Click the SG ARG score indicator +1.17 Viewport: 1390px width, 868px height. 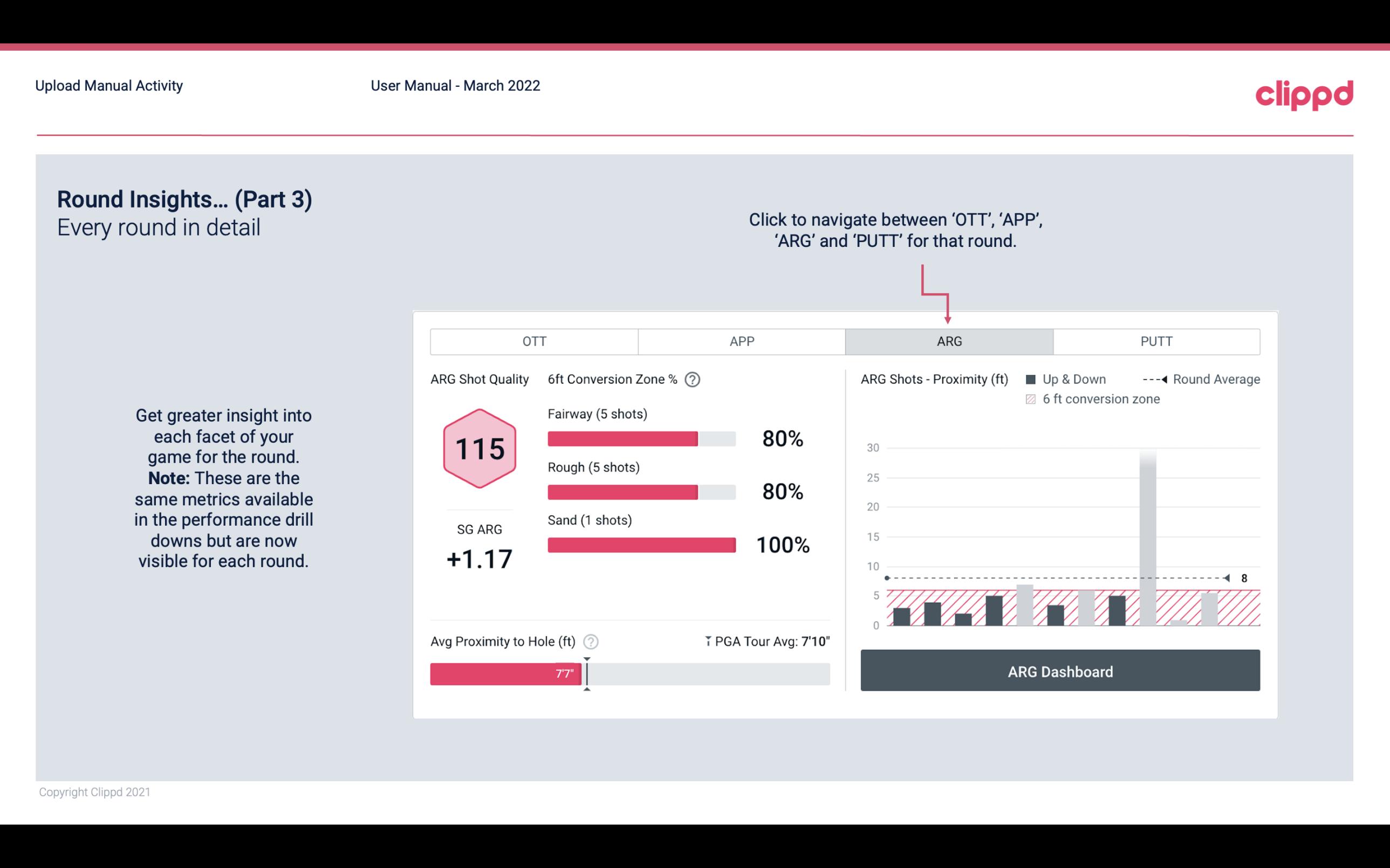tap(479, 558)
